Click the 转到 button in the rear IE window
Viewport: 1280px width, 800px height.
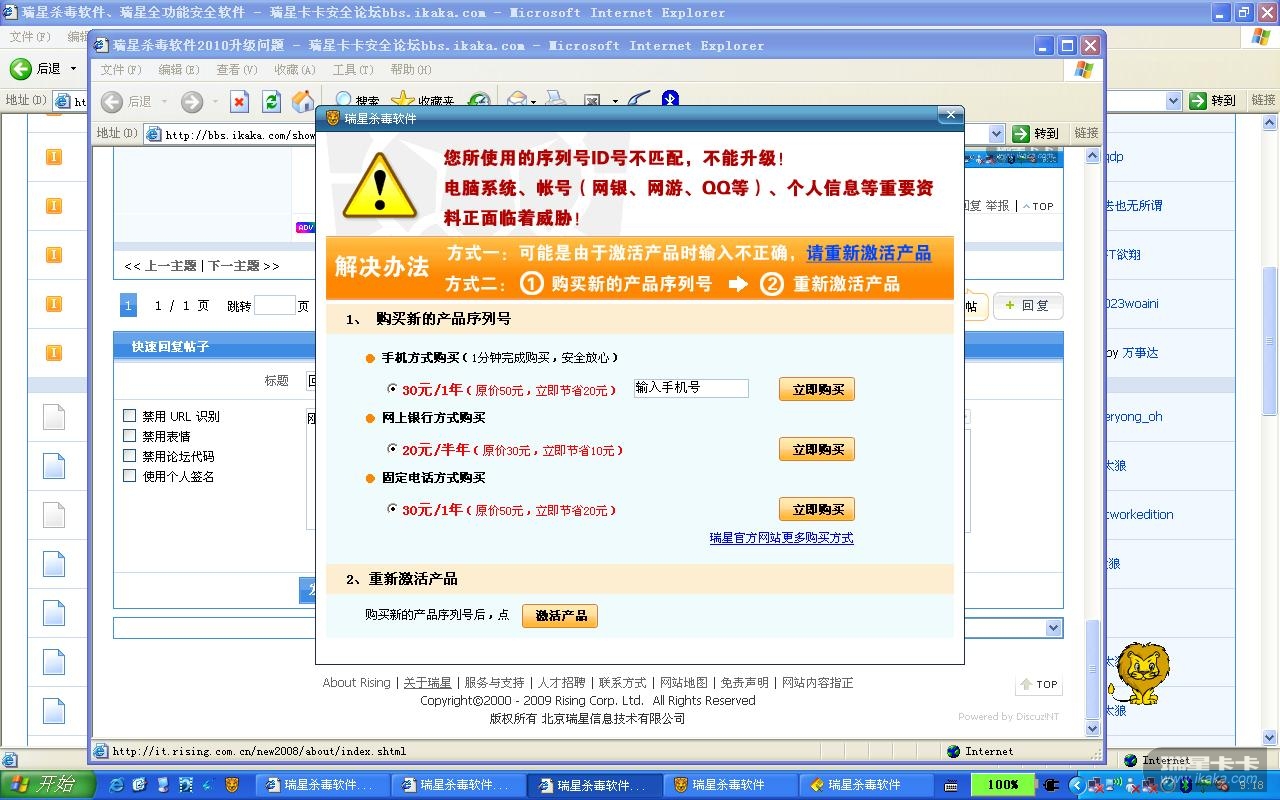coord(1213,101)
